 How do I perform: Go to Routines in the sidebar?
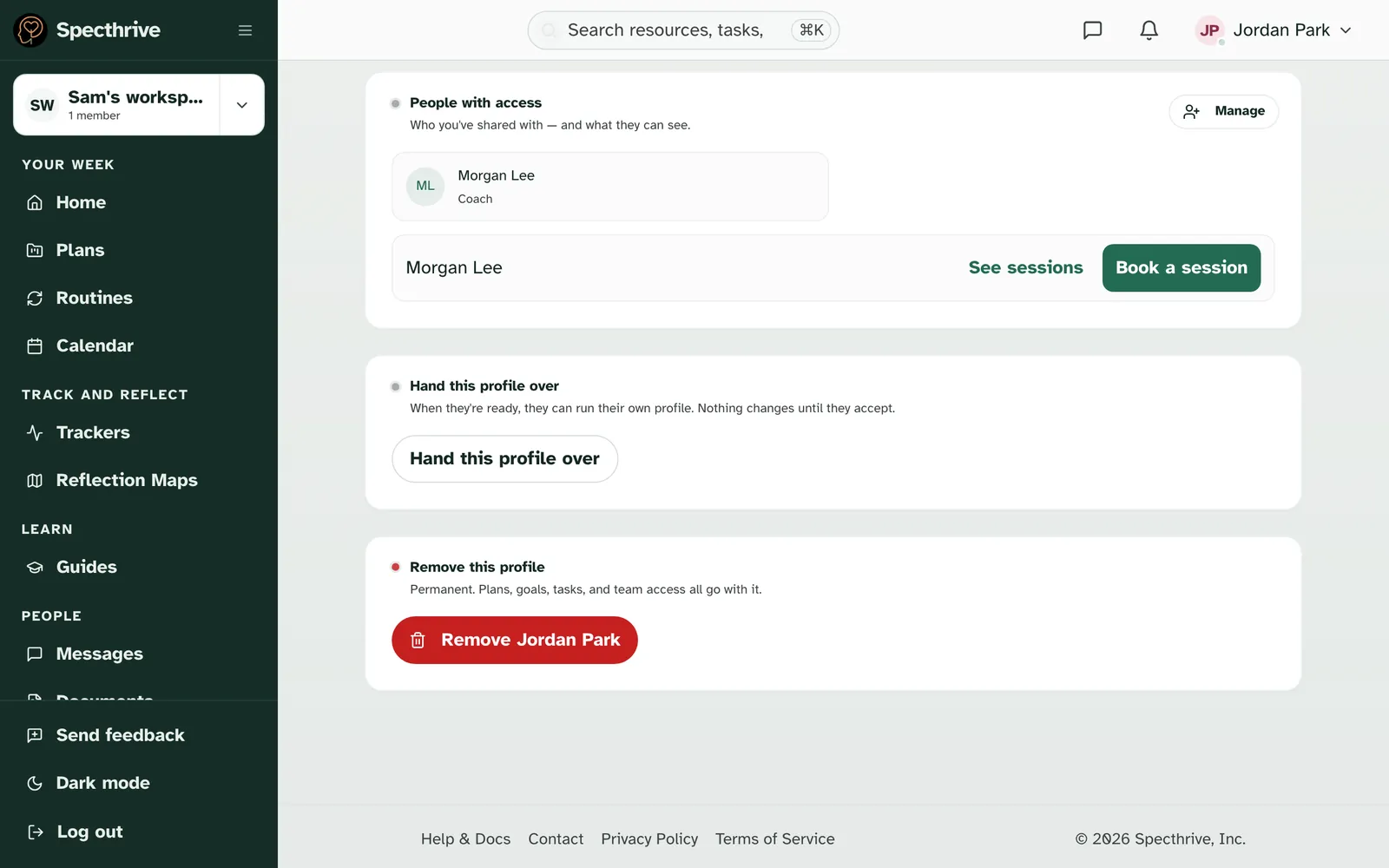point(139,298)
